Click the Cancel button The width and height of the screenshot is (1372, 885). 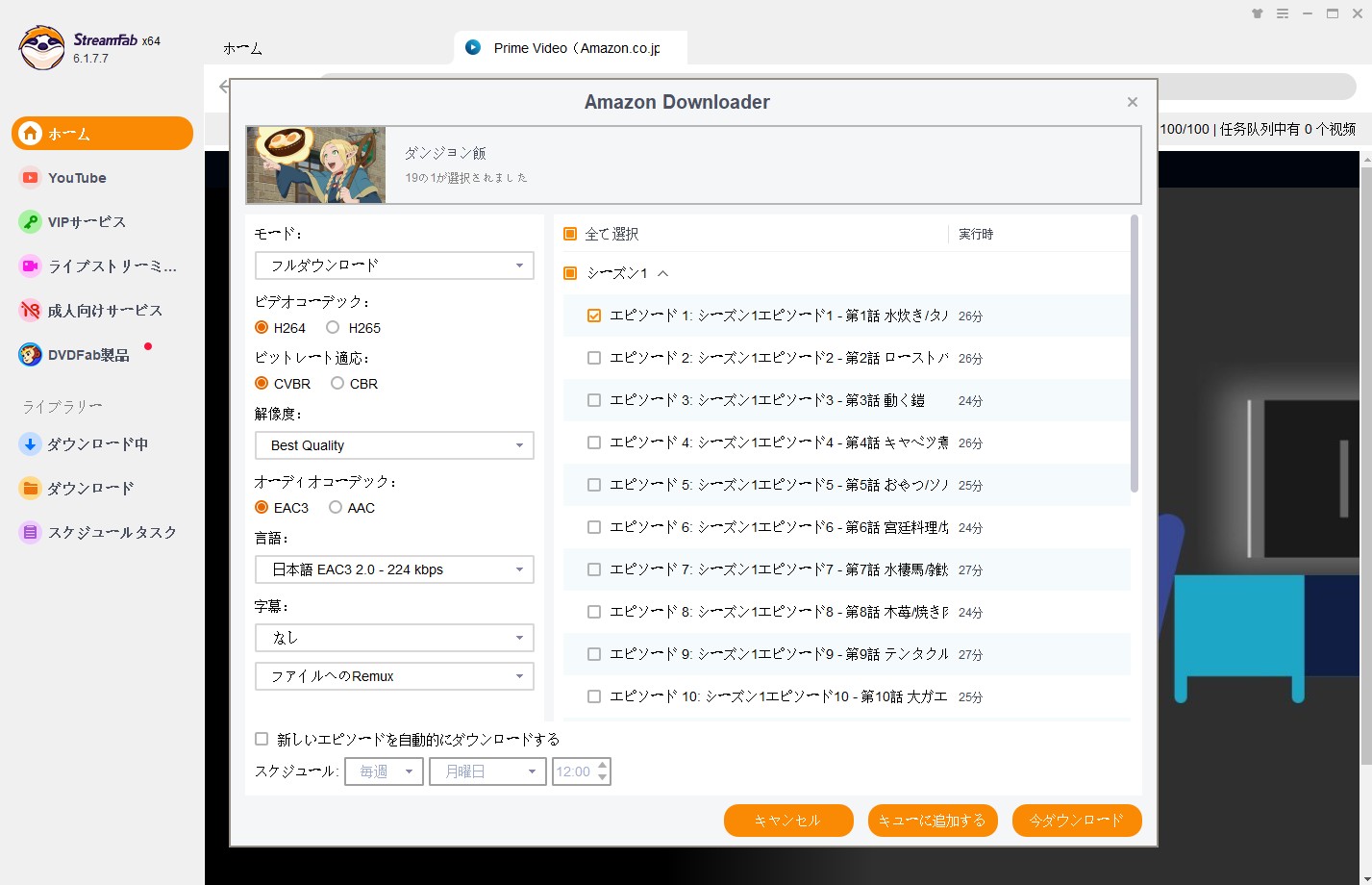pyautogui.click(x=788, y=821)
